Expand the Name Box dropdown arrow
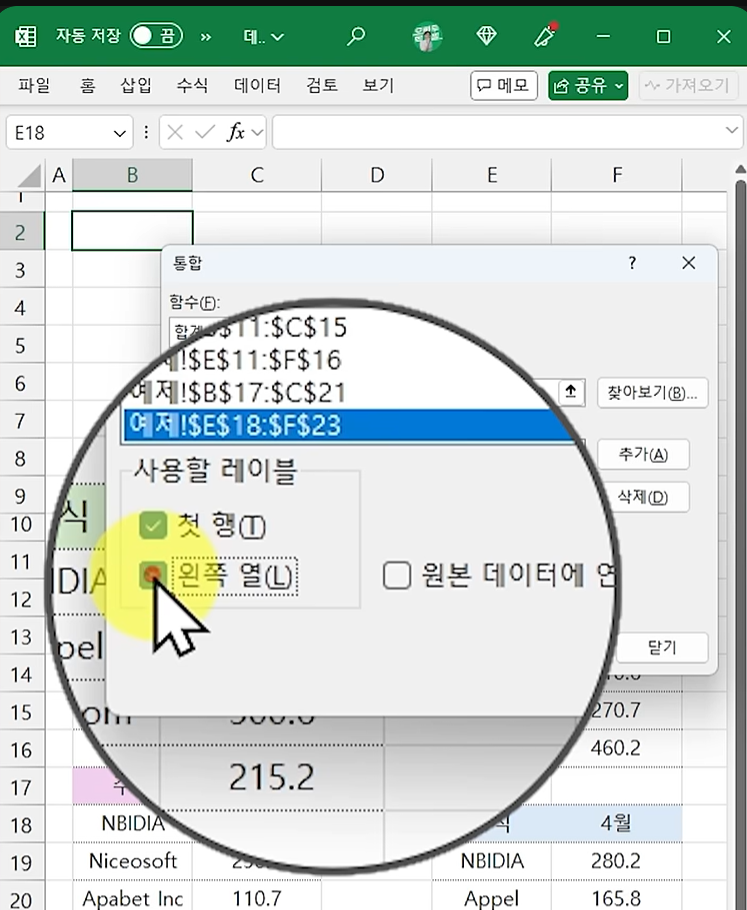Screen dimensions: 747x910 pos(120,133)
